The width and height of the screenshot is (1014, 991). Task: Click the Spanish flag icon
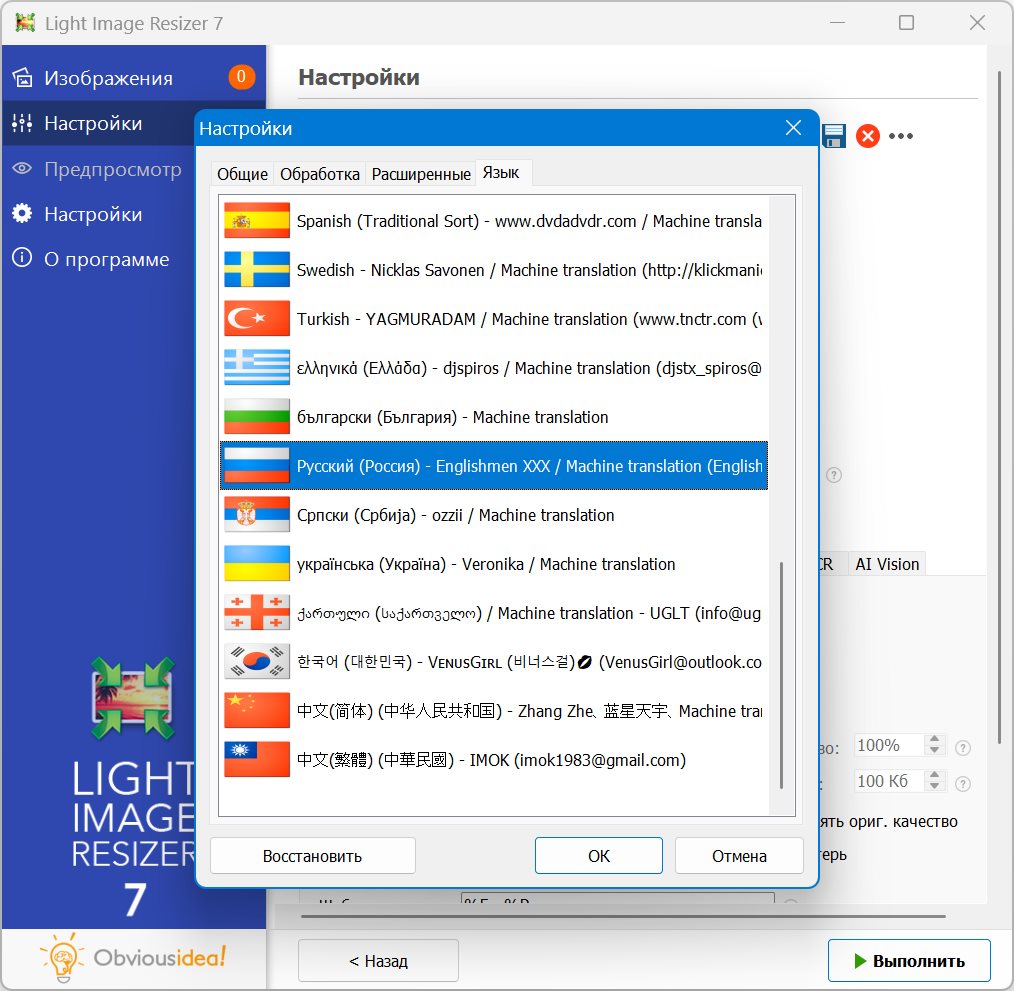click(257, 221)
